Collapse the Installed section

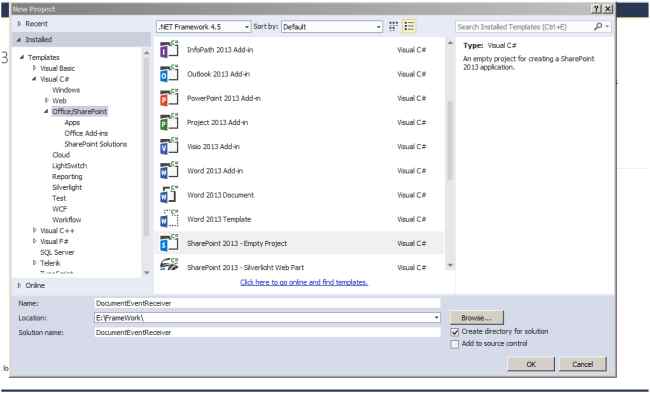point(19,39)
